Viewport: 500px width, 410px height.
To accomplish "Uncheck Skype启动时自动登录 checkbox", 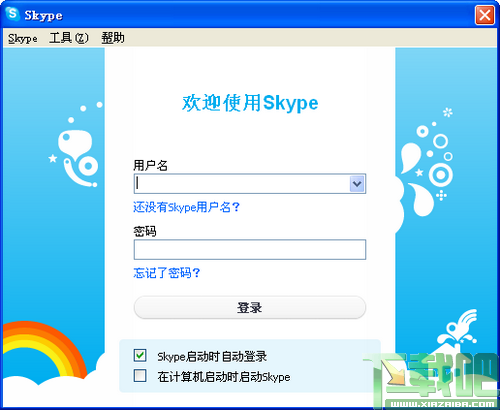I will [x=140, y=355].
